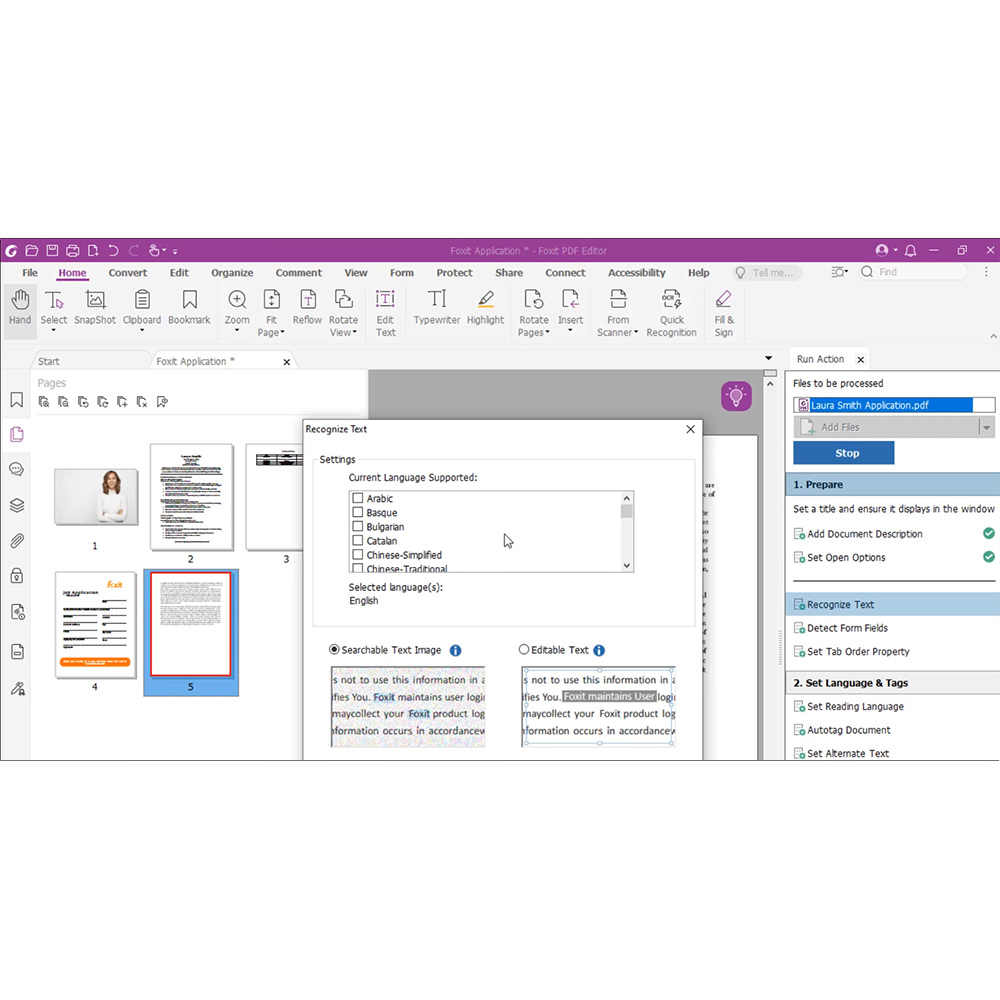Click the purple lightbulb assistant button
The image size is (1000, 1000).
tap(736, 396)
